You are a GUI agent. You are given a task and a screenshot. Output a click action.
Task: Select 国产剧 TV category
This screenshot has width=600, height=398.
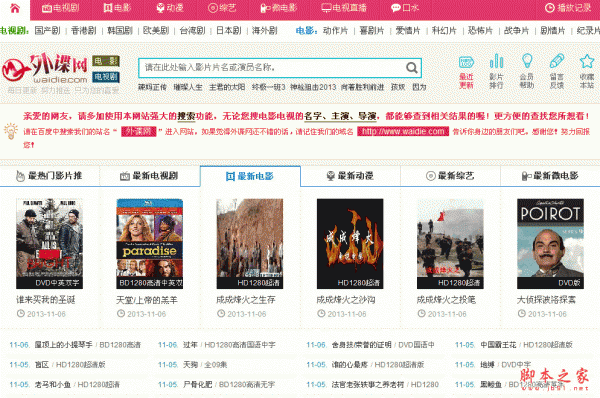pyautogui.click(x=47, y=31)
